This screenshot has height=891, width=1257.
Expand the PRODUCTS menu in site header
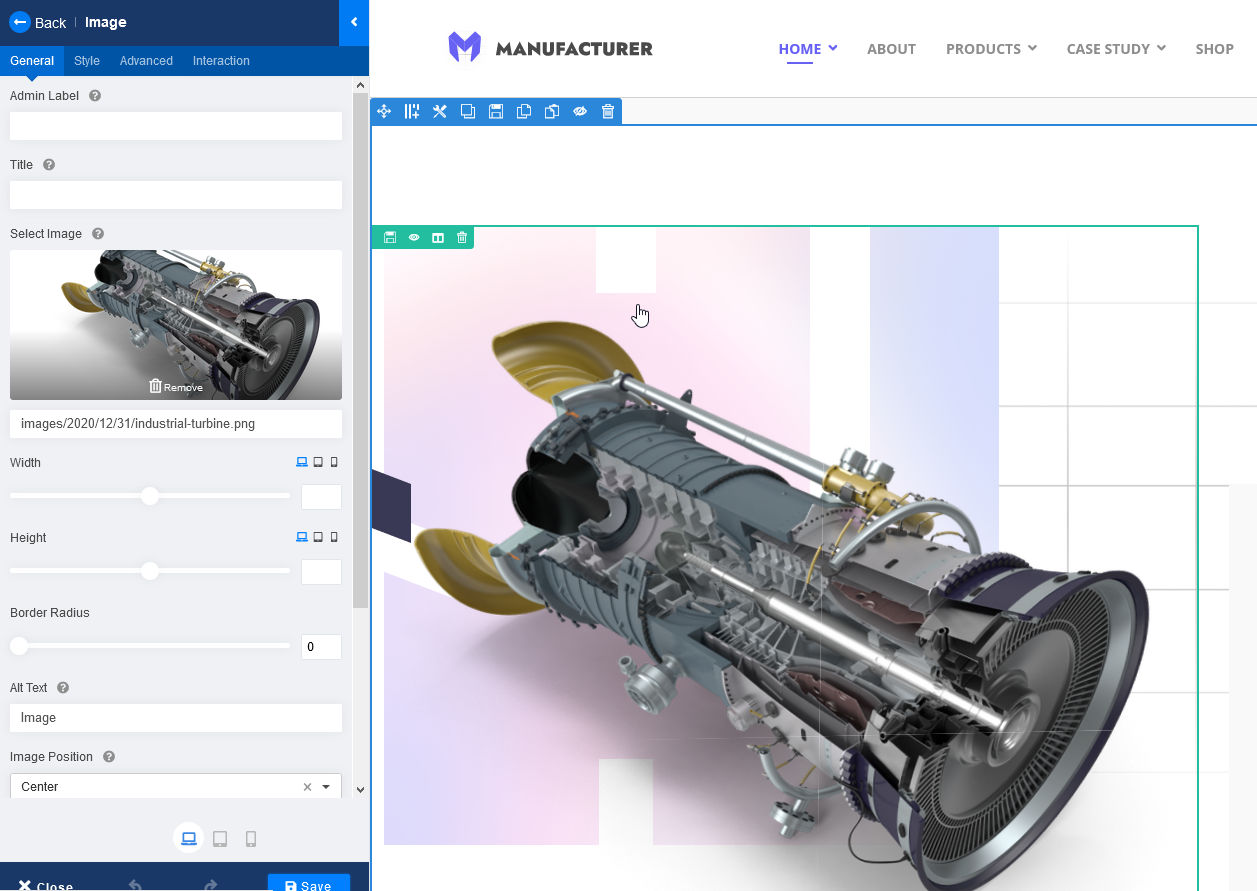pyautogui.click(x=991, y=49)
